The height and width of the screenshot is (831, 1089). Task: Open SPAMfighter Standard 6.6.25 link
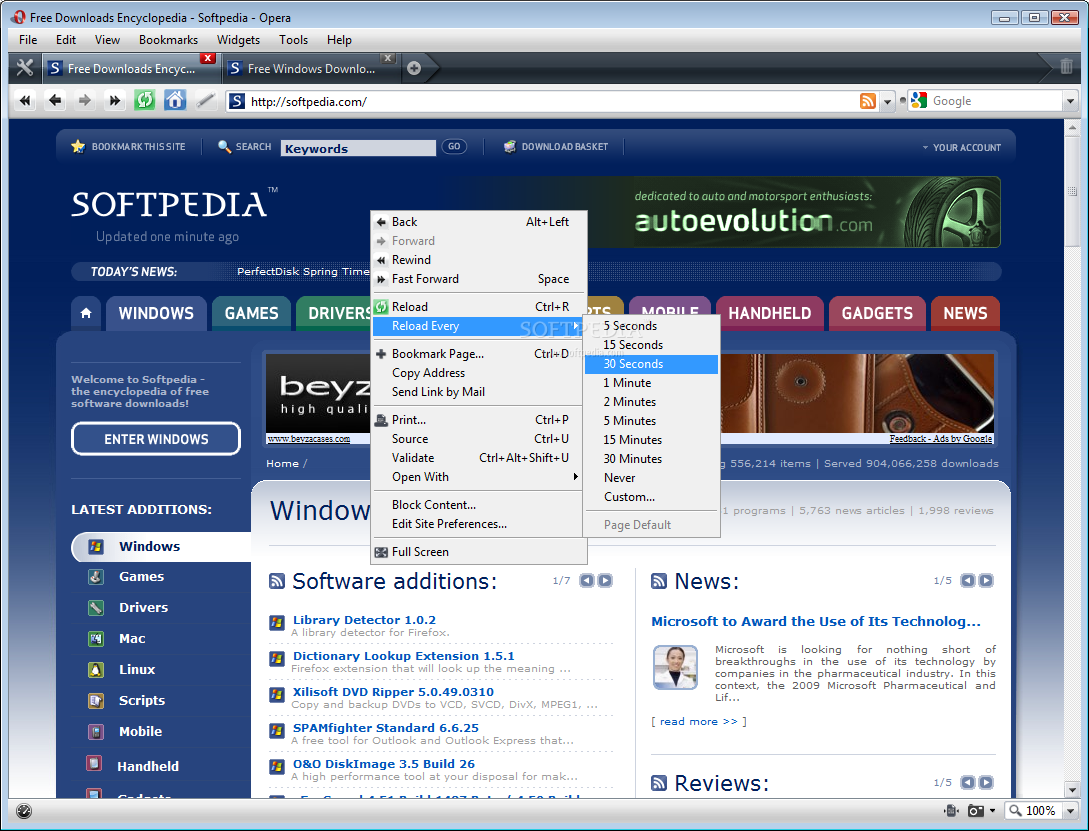pos(385,728)
